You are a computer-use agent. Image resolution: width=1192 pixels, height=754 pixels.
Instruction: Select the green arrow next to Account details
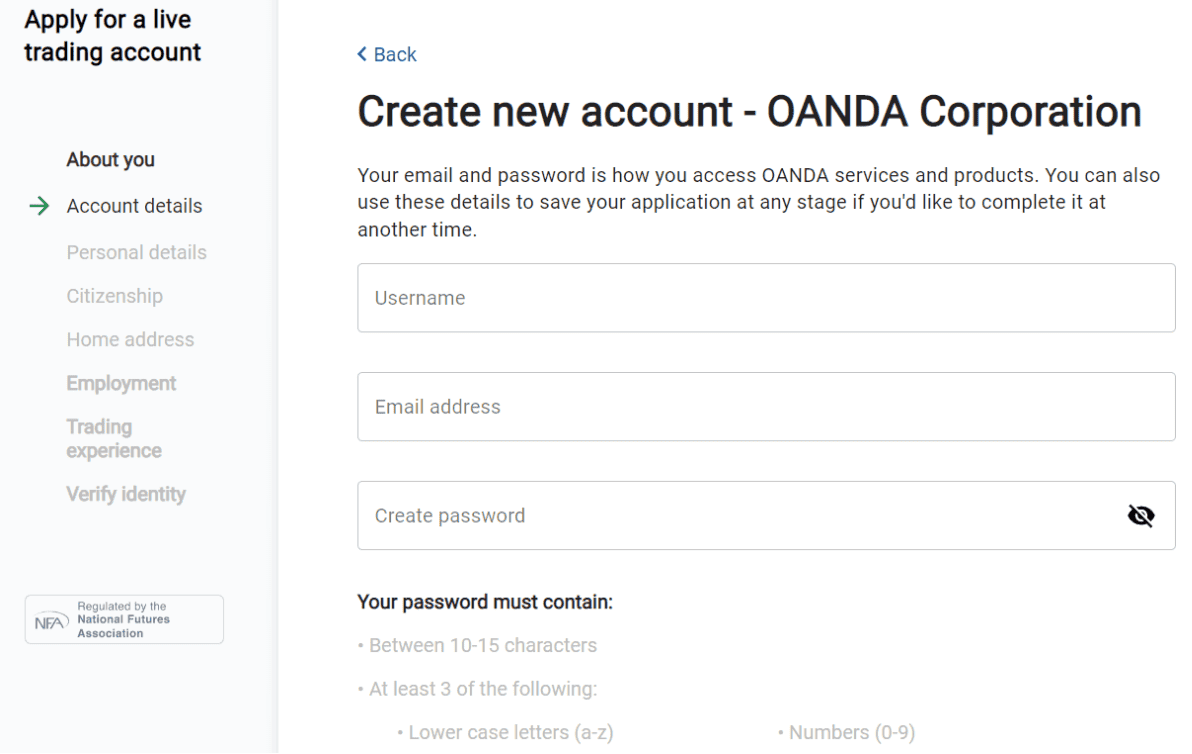[x=37, y=206]
